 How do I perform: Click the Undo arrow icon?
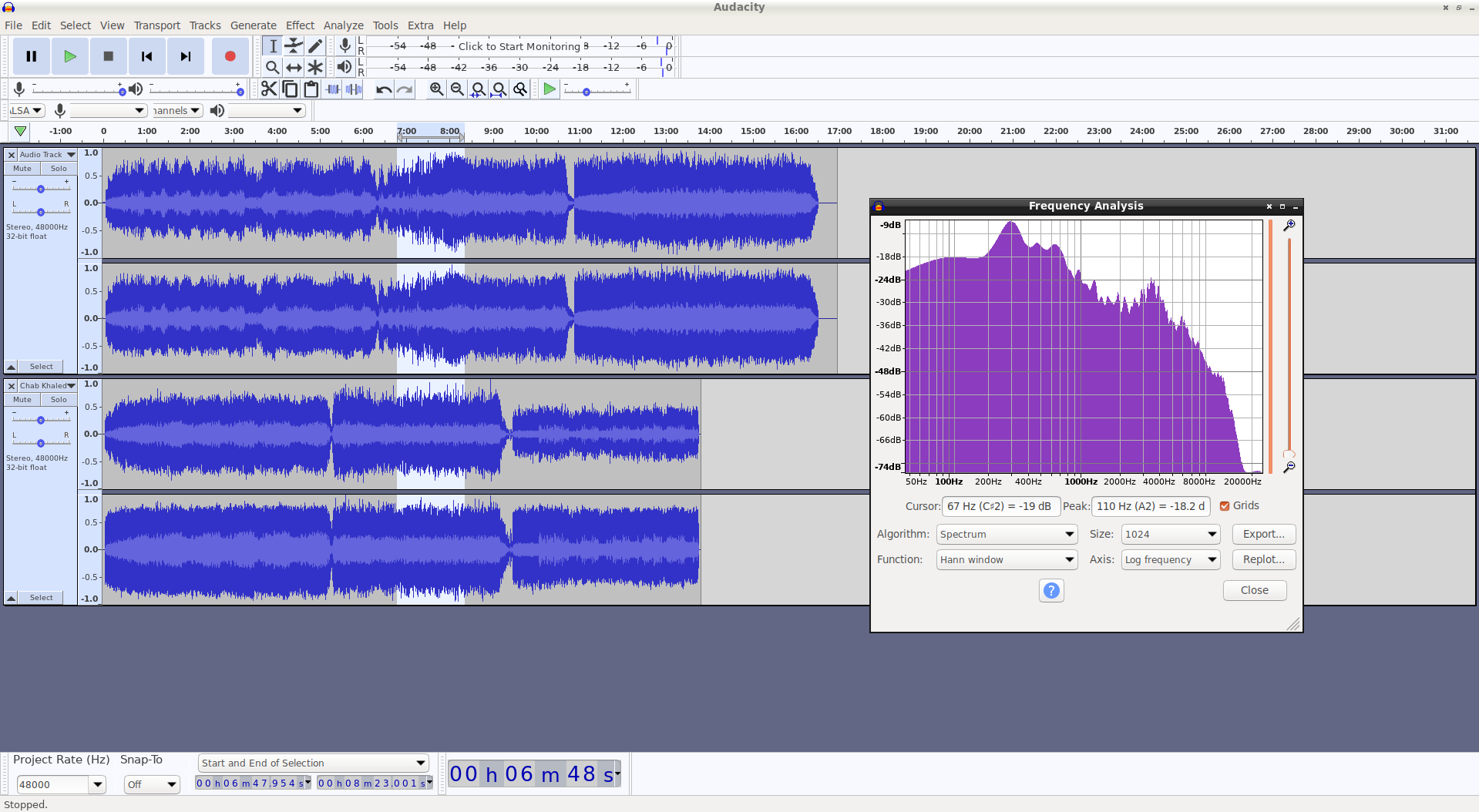click(x=383, y=89)
